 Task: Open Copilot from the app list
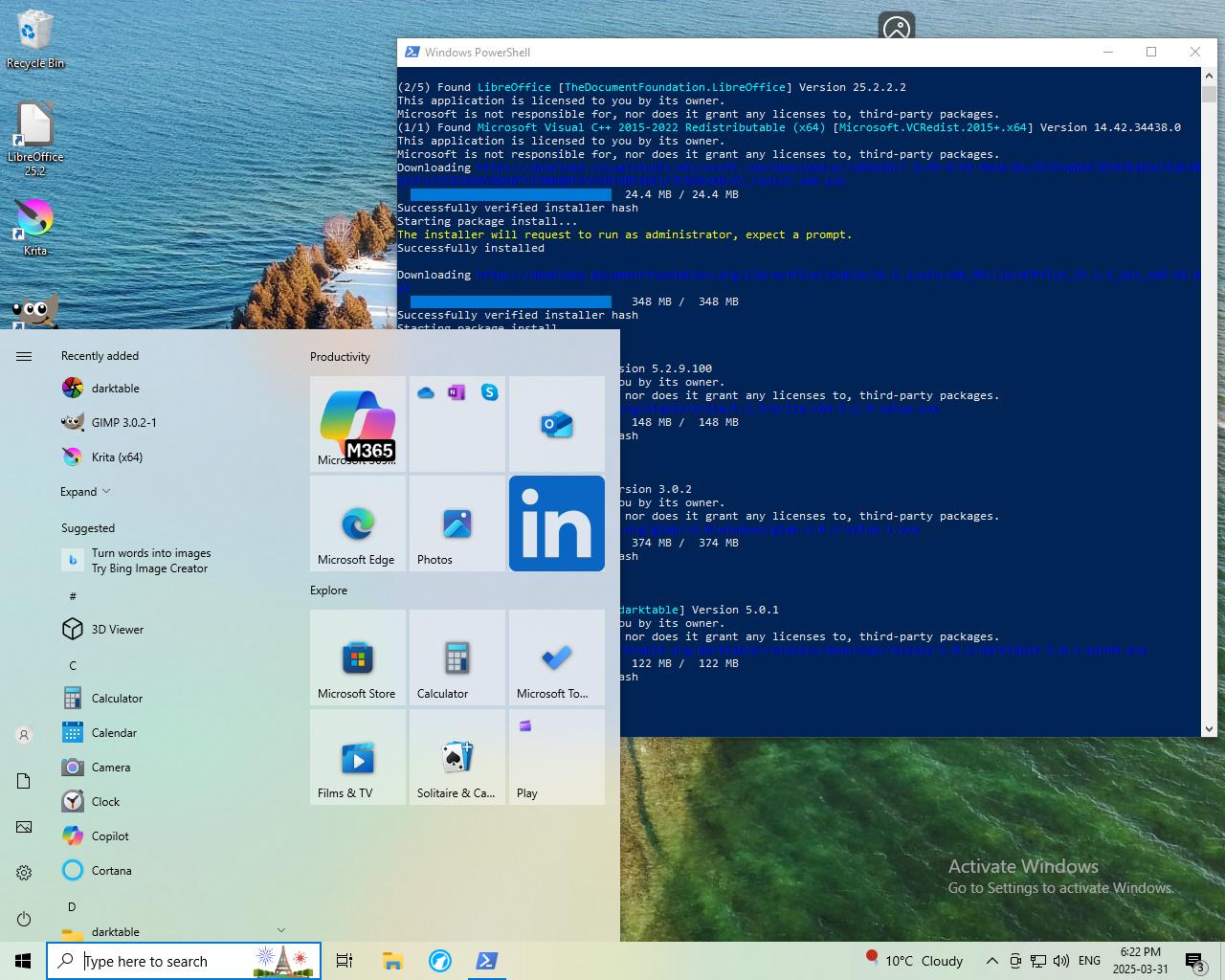(172, 835)
